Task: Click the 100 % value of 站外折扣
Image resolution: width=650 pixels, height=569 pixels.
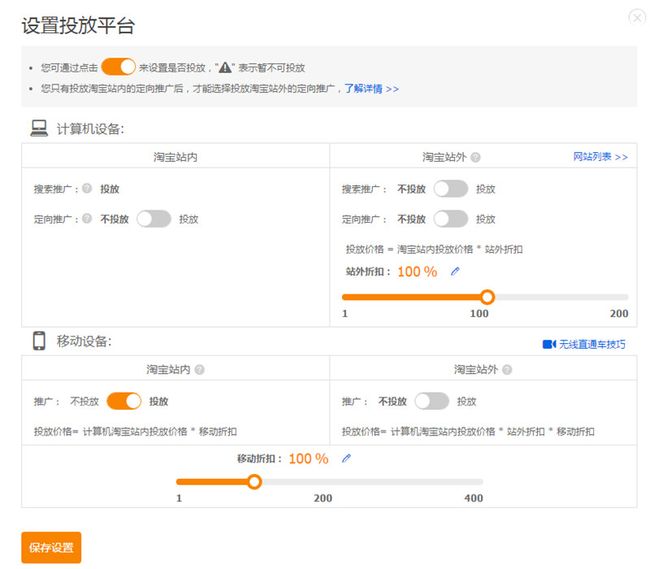Action: [x=417, y=271]
